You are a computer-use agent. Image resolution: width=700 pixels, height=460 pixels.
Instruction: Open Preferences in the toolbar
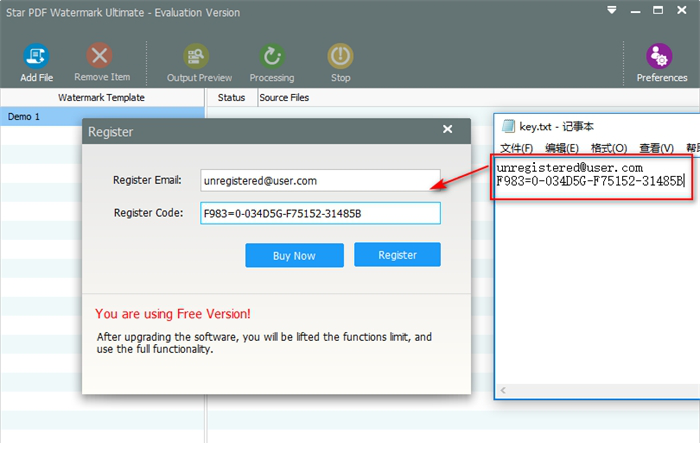pos(659,56)
